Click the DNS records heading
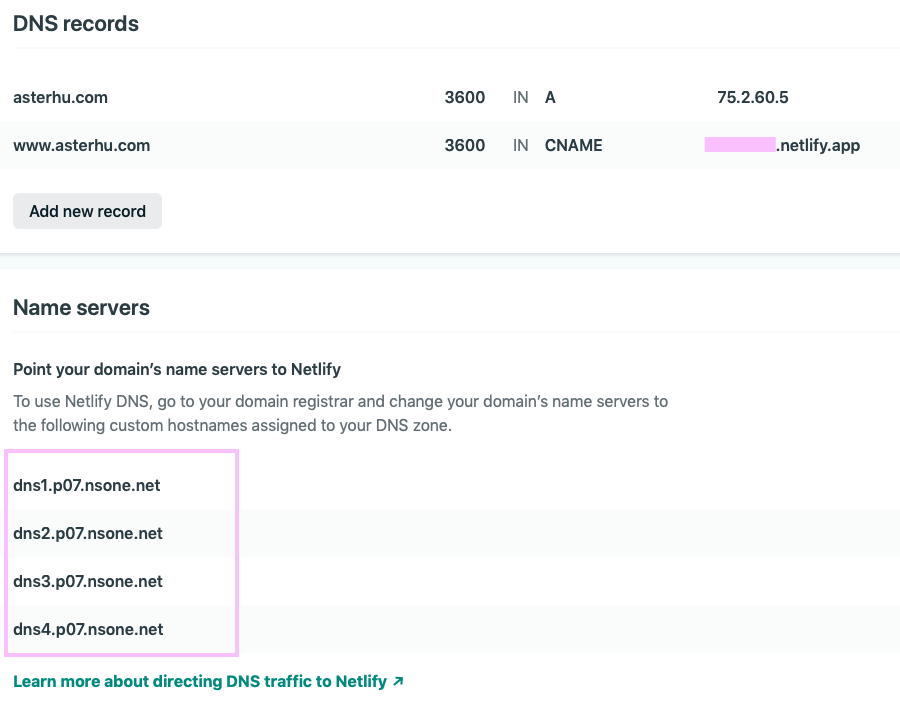This screenshot has width=900, height=708. pos(76,24)
